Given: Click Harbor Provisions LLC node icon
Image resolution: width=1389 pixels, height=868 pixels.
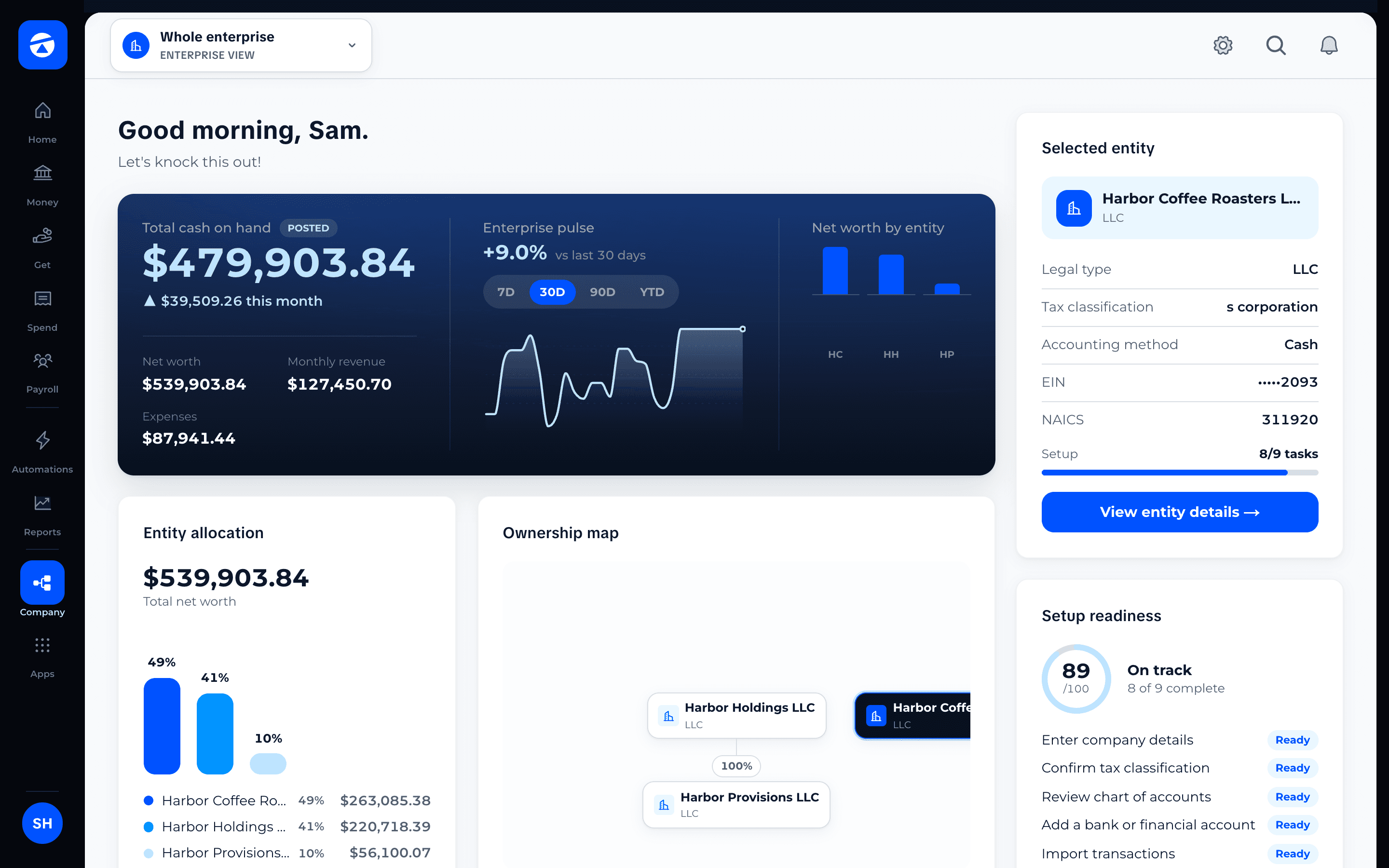Looking at the screenshot, I should (664, 805).
